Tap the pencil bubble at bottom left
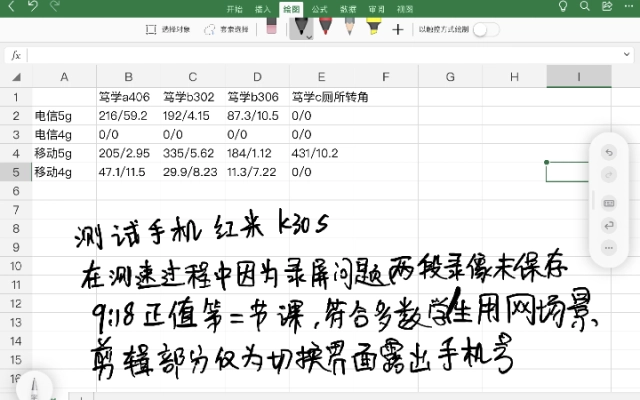The width and height of the screenshot is (640, 400). click(34, 388)
